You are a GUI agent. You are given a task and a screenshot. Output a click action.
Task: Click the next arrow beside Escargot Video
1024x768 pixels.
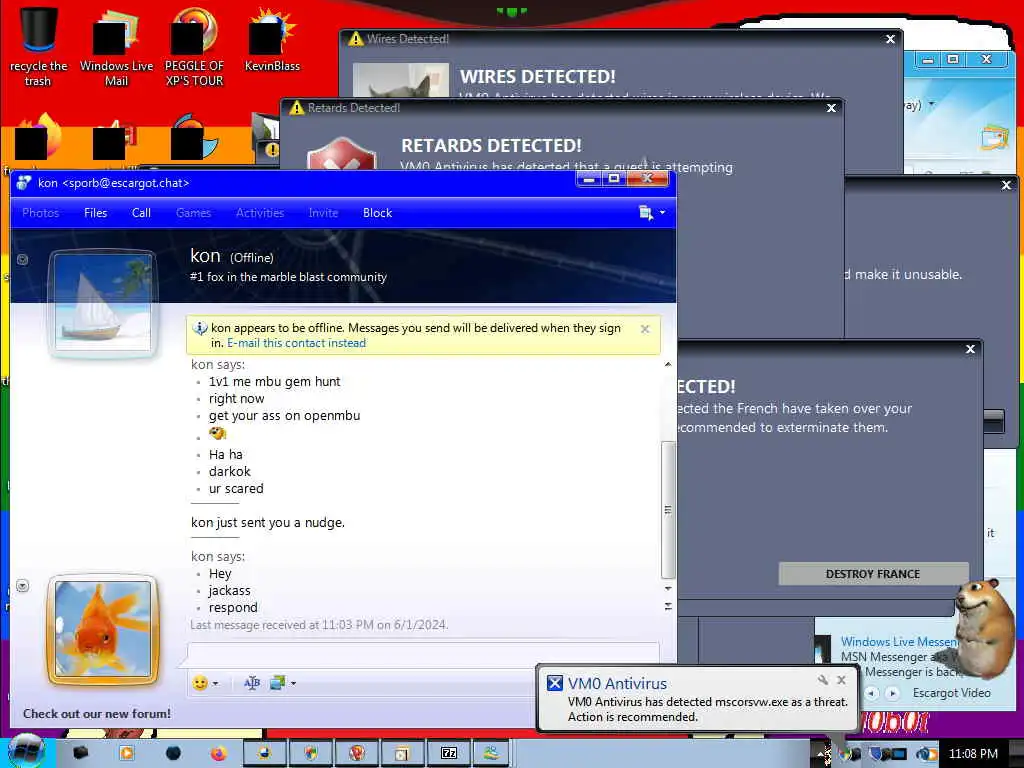892,693
